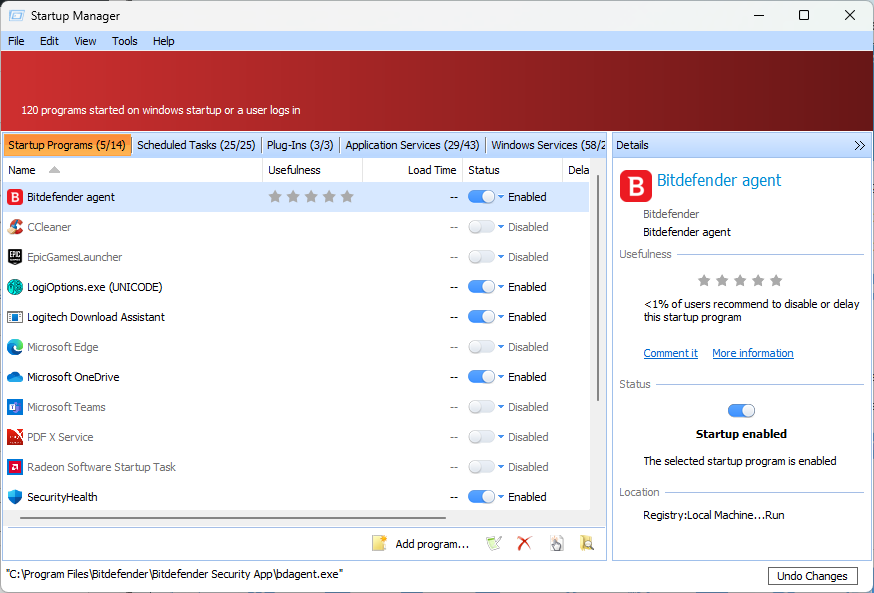Toggle startup switch in Details panel
The image size is (874, 593).
(741, 410)
